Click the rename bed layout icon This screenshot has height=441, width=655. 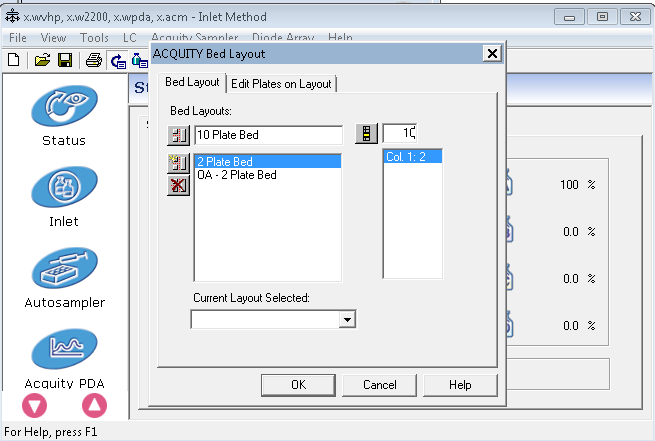(x=178, y=135)
